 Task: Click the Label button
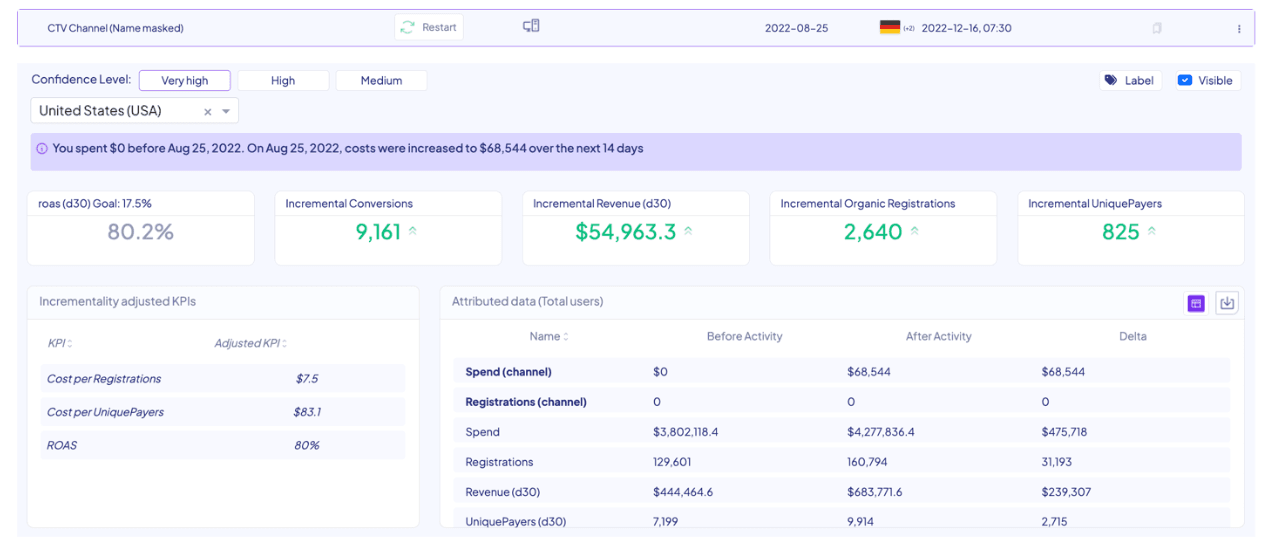coord(1130,81)
